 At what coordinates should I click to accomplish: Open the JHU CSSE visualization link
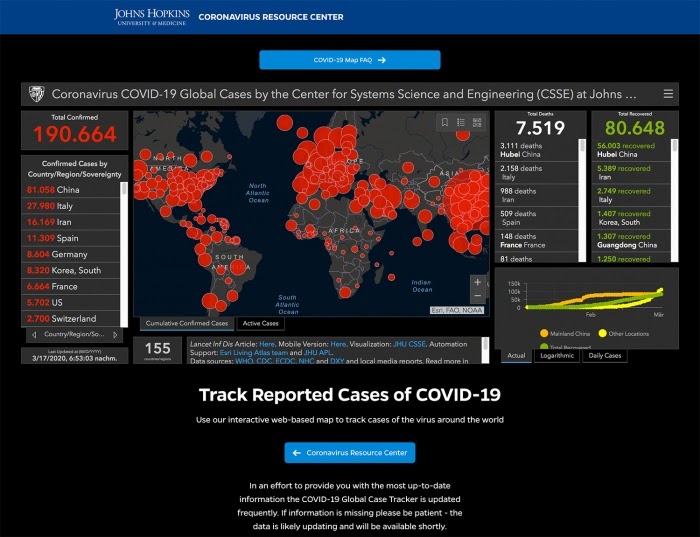click(409, 344)
